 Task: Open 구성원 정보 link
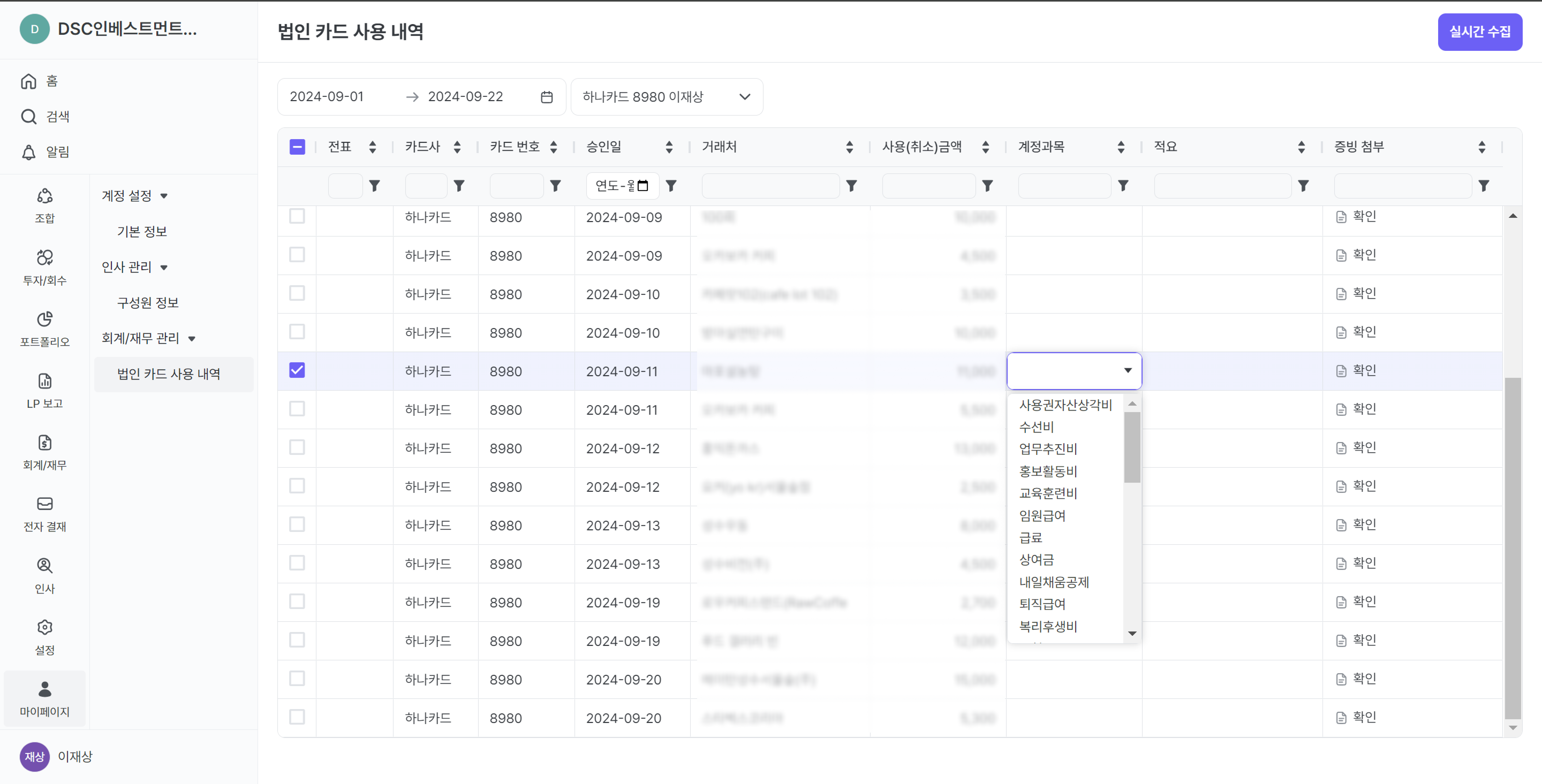tap(148, 303)
